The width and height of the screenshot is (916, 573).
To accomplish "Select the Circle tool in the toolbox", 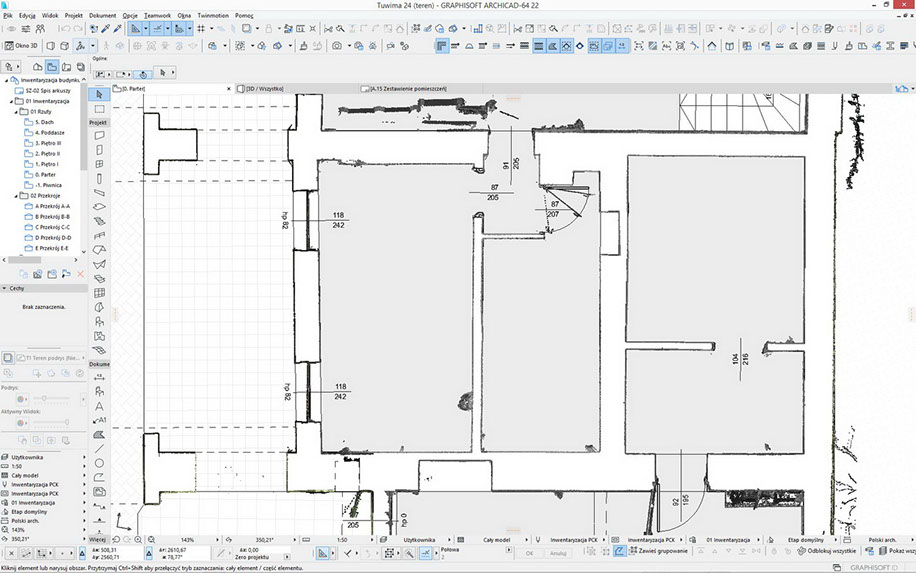I will (x=99, y=463).
